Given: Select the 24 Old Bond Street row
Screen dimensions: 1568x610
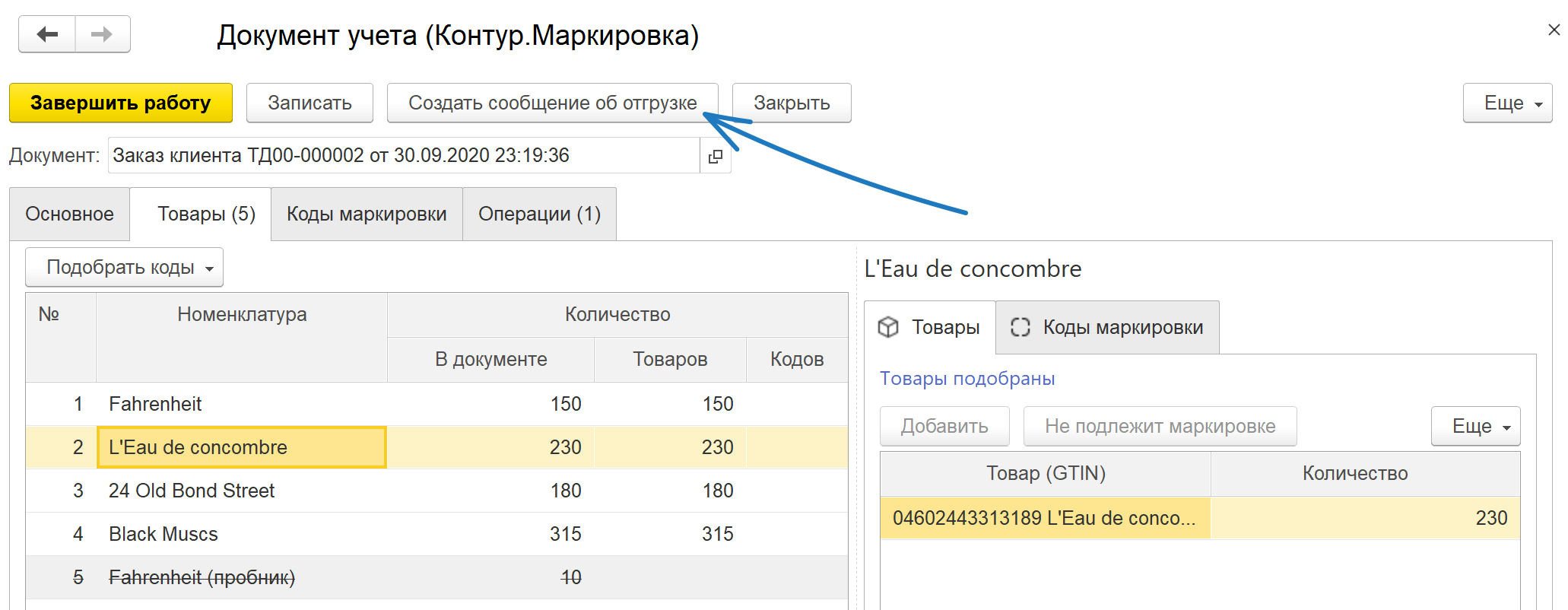Looking at the screenshot, I should pos(436,491).
